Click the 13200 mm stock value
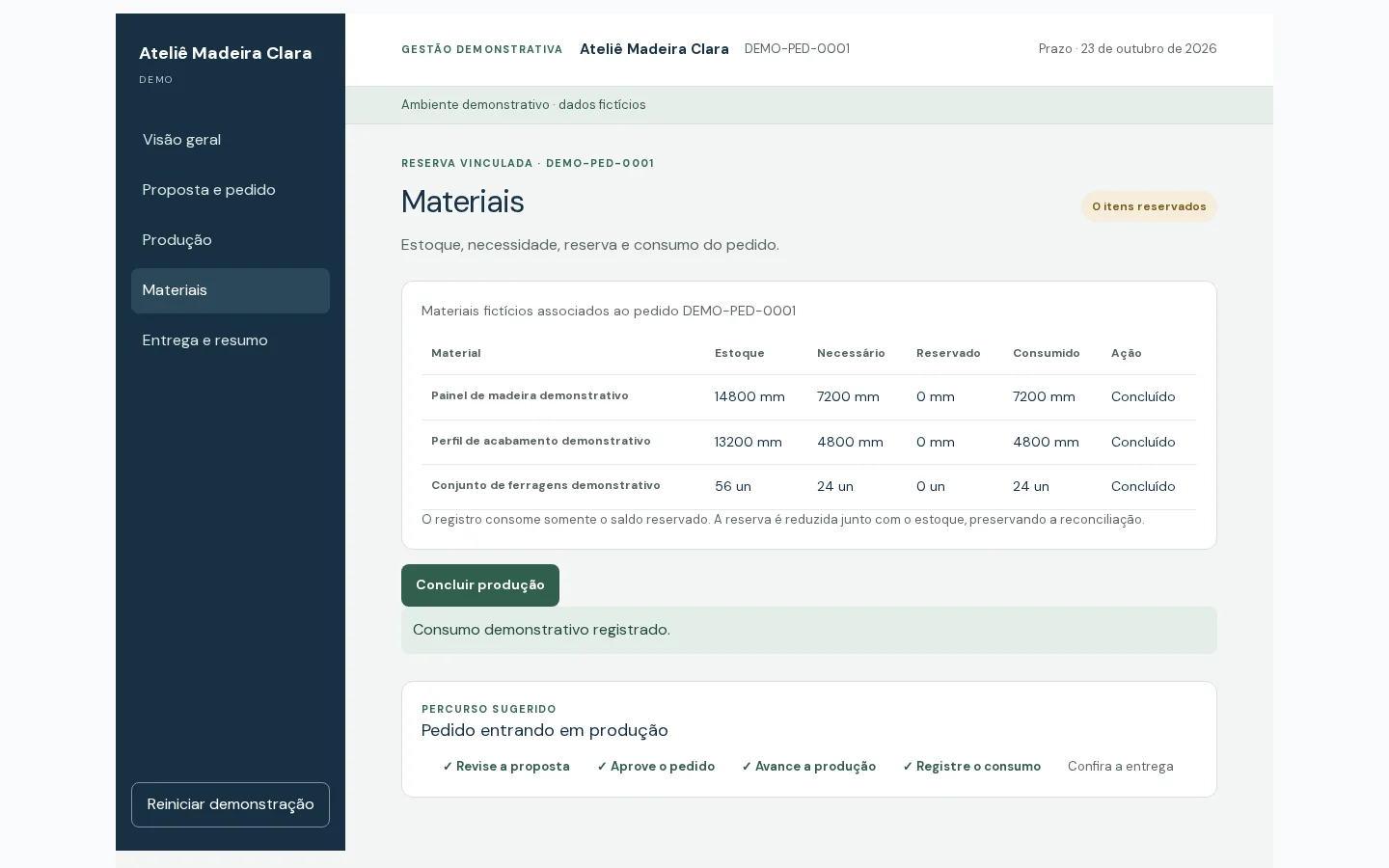1389x868 pixels. pos(749,443)
